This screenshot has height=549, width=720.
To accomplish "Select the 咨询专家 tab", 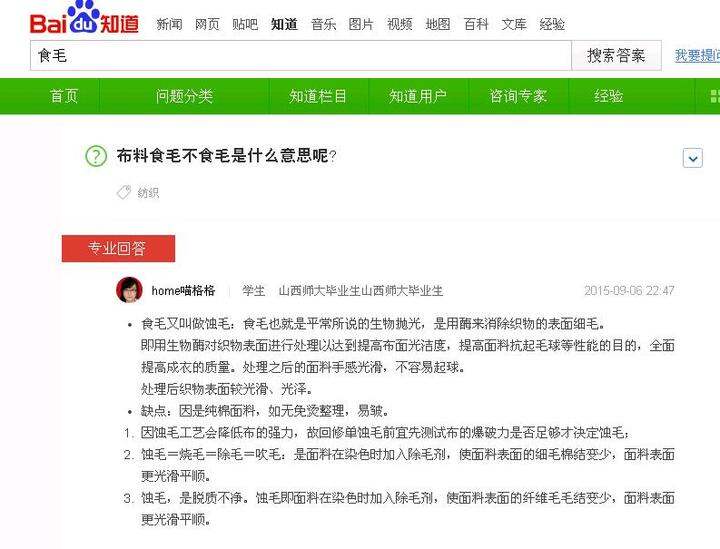I will click(518, 96).
